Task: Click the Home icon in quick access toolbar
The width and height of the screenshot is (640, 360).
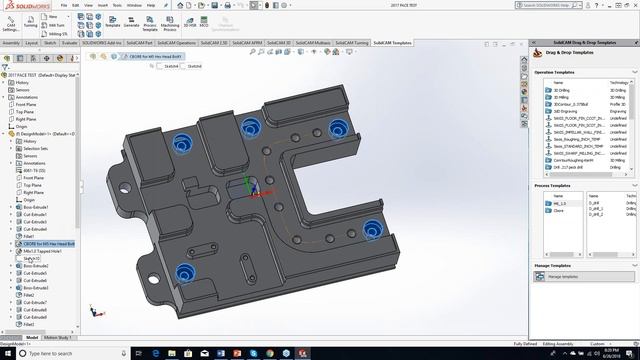Action: pos(180,5)
